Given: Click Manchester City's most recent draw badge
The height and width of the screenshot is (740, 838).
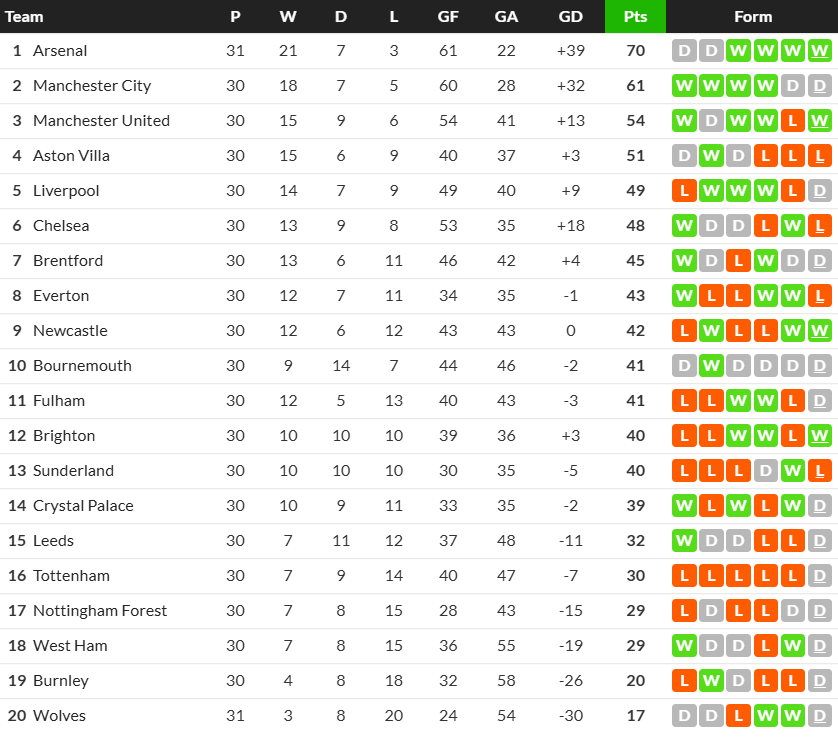Looking at the screenshot, I should [820, 86].
